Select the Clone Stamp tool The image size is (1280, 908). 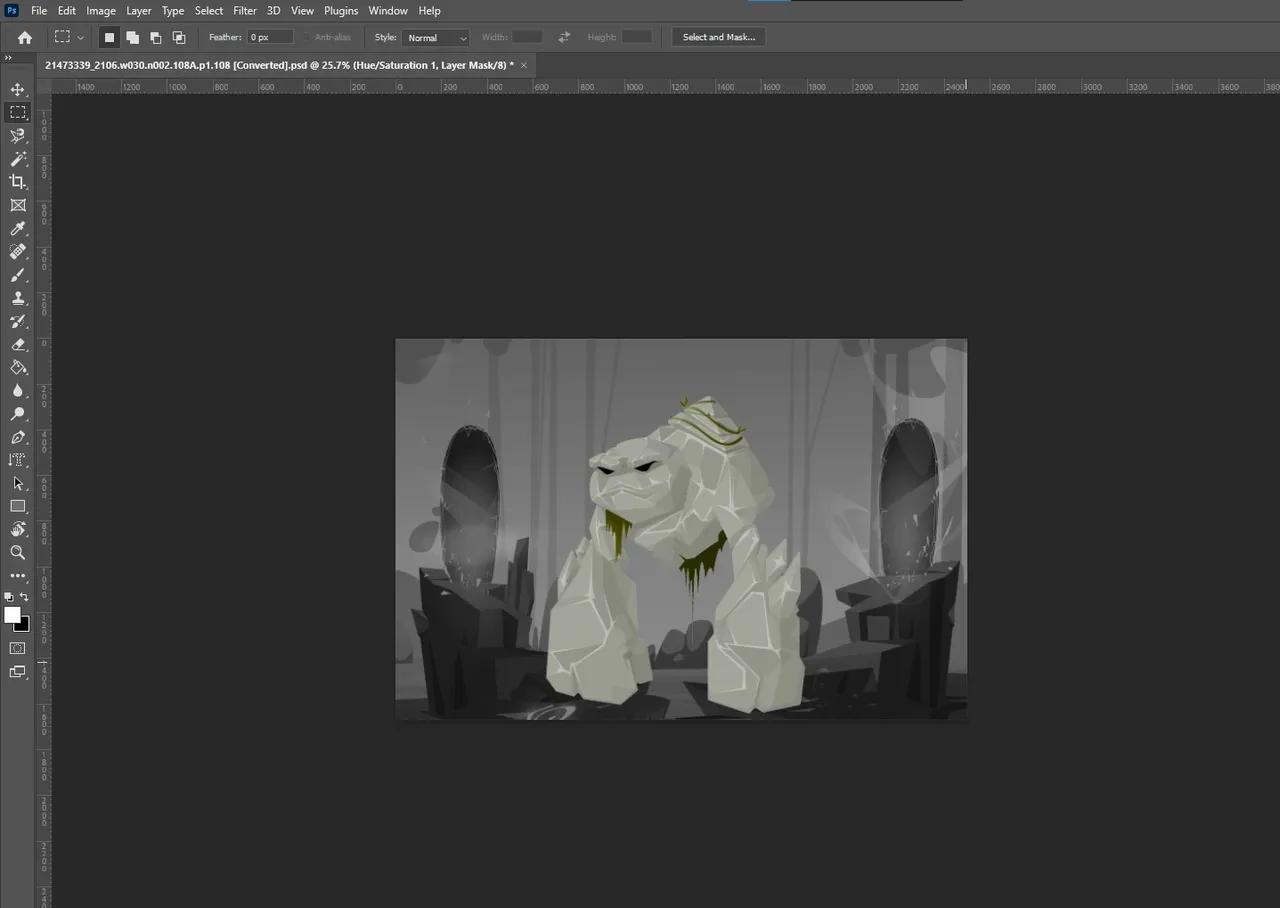click(18, 298)
